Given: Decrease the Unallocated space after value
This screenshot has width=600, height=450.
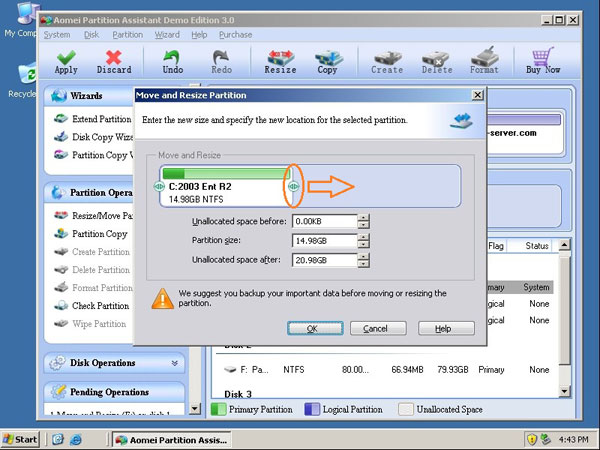Looking at the screenshot, I should 363,264.
